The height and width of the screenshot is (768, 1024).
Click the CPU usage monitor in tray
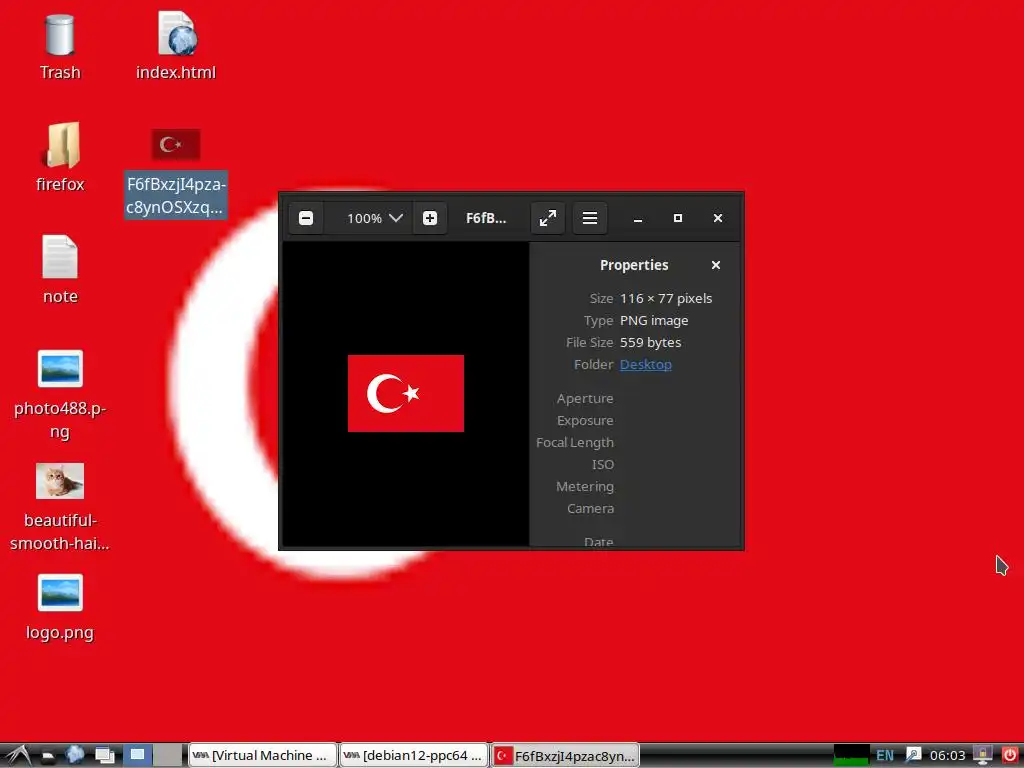click(851, 756)
